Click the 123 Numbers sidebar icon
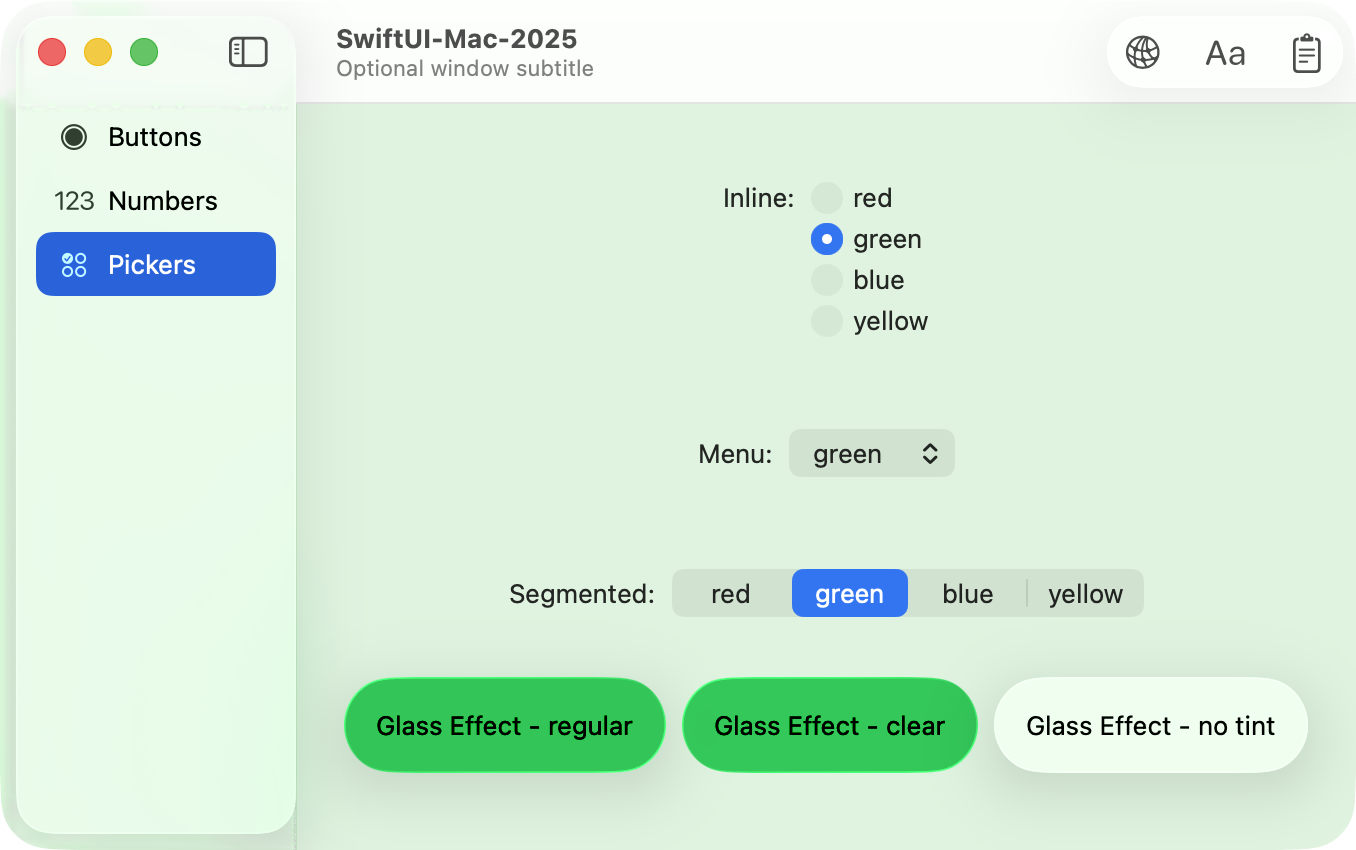The width and height of the screenshot is (1356, 850). point(74,201)
